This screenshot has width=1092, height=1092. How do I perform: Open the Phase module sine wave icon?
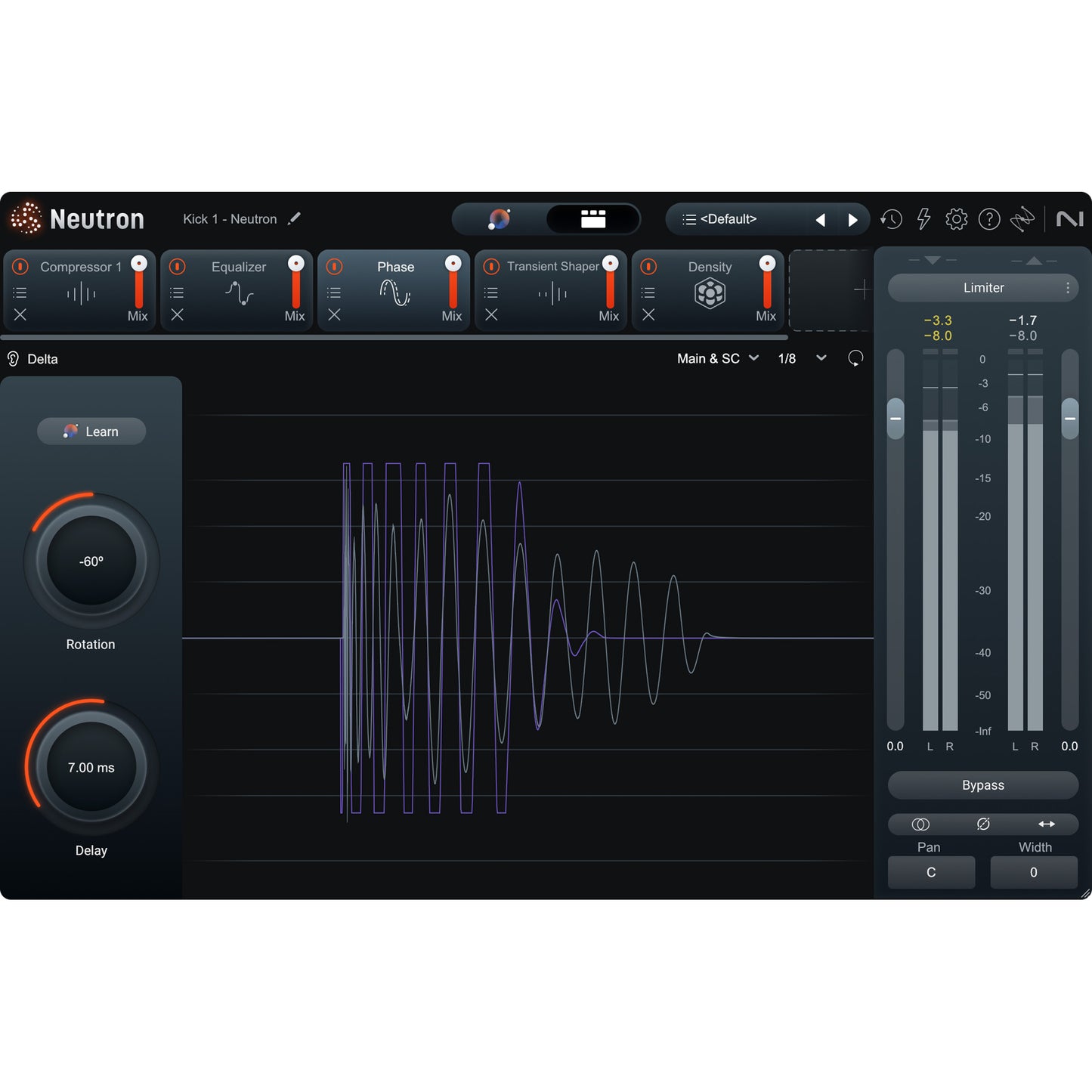coord(394,293)
